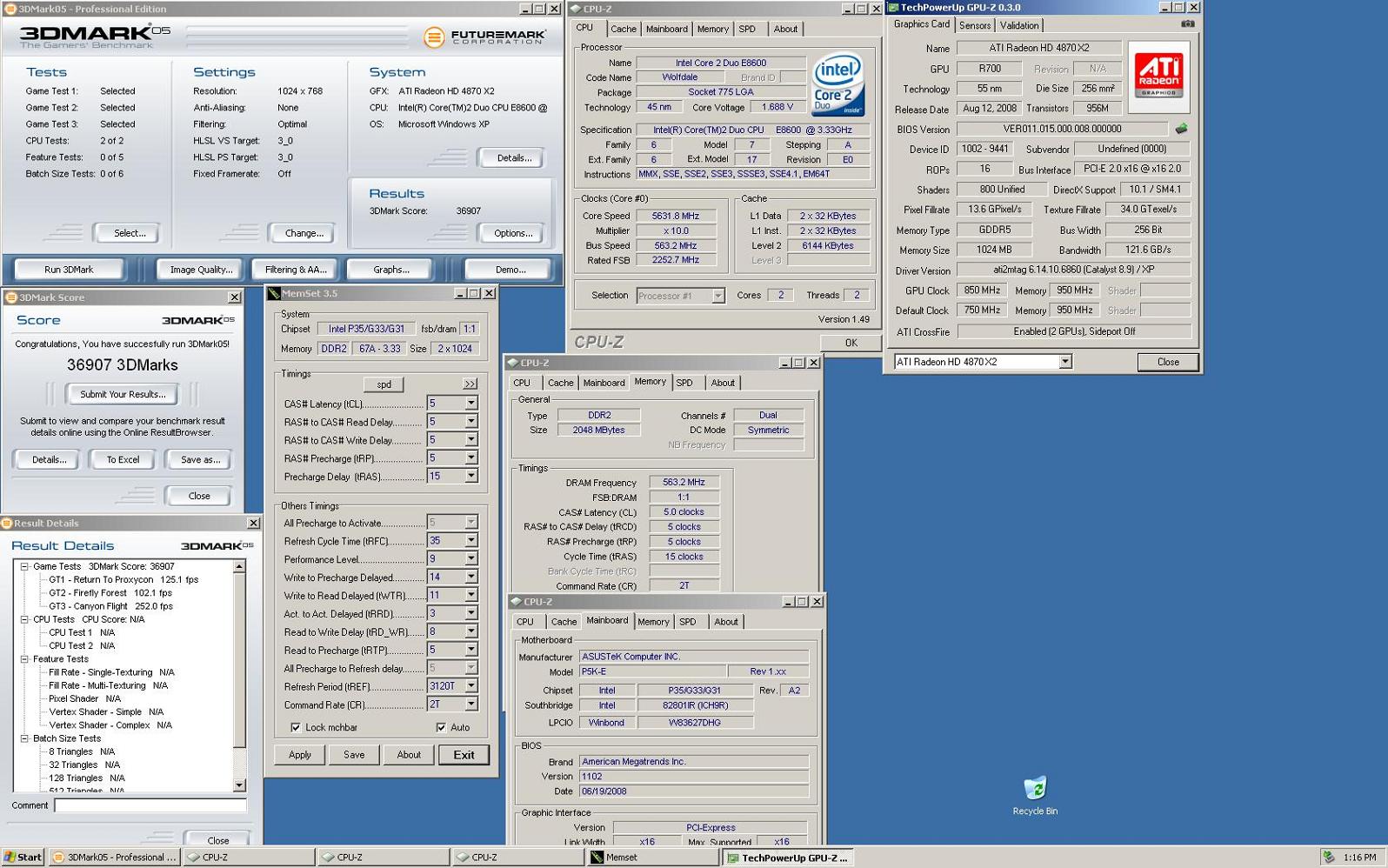Click the ATI Radeon logo in GPU-Z
This screenshot has height=868, width=1388.
pos(1159,77)
